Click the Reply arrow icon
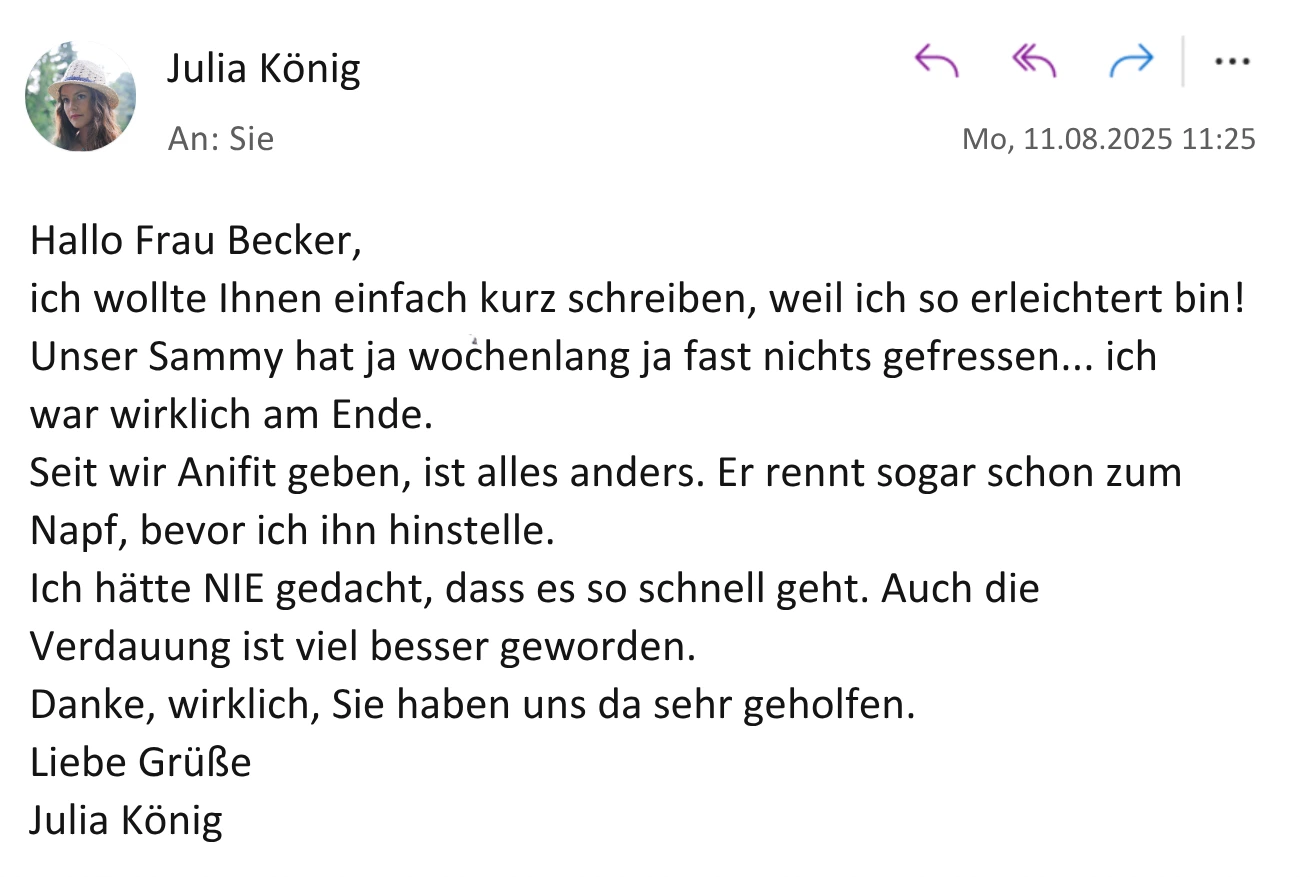The image size is (1311, 877). pos(937,62)
